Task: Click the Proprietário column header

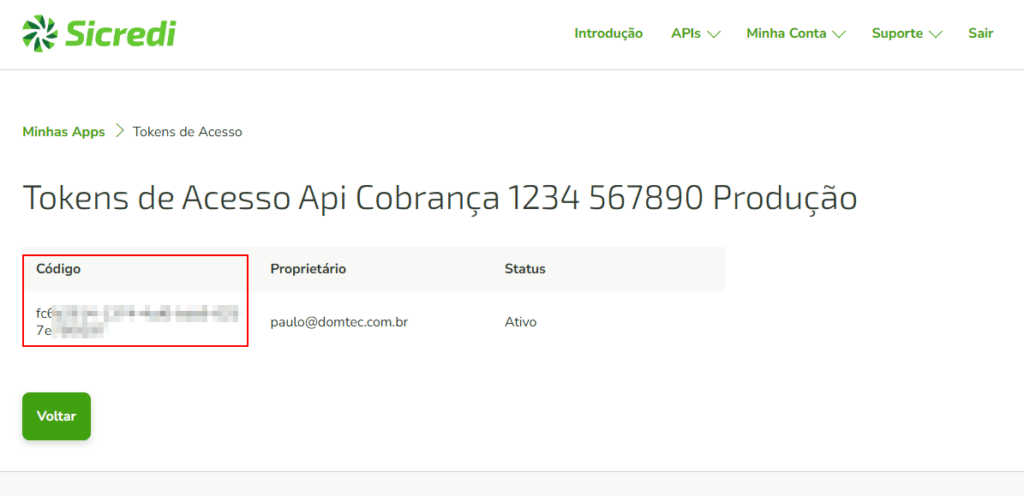Action: point(308,269)
